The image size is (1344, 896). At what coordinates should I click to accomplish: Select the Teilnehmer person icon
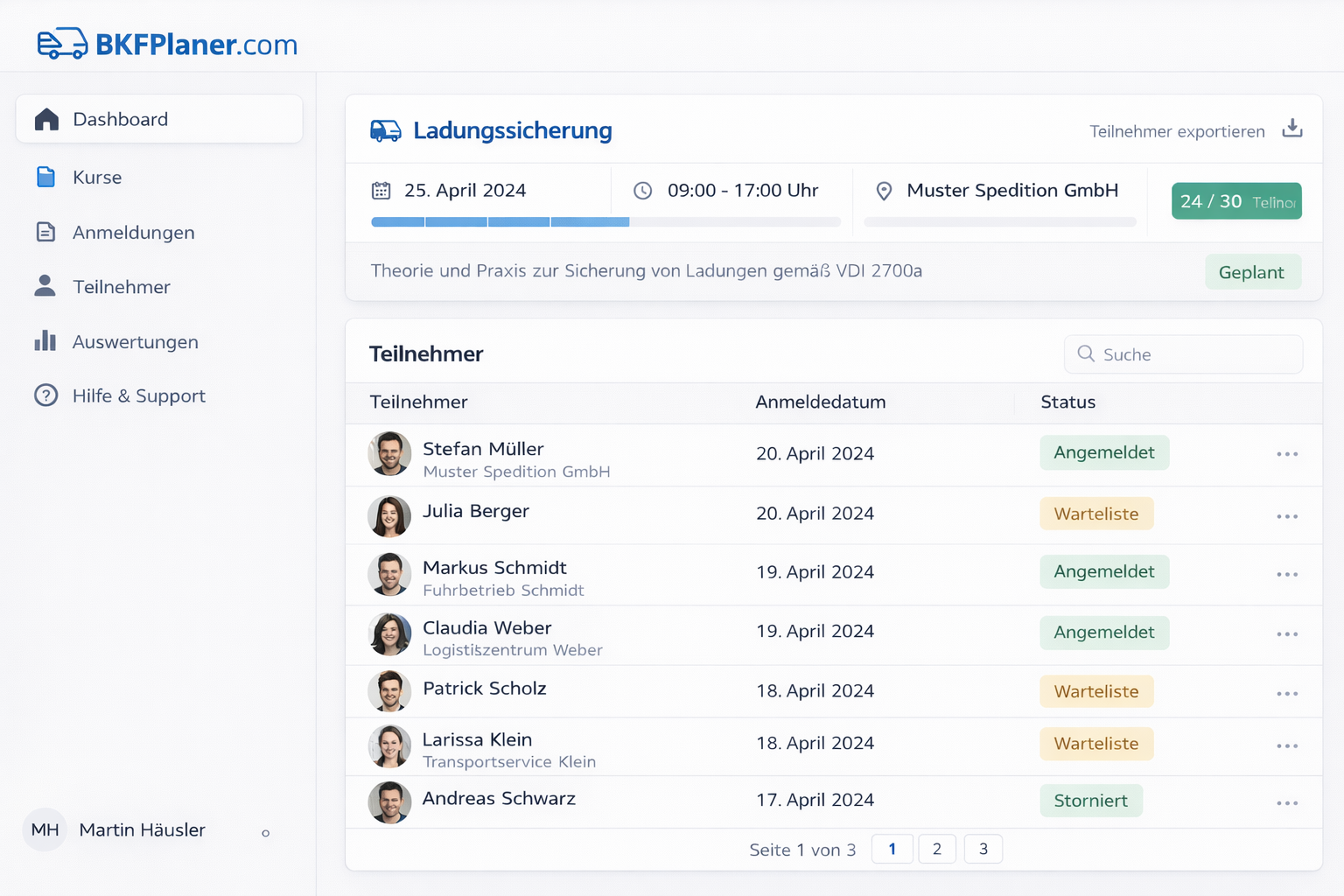[x=45, y=286]
